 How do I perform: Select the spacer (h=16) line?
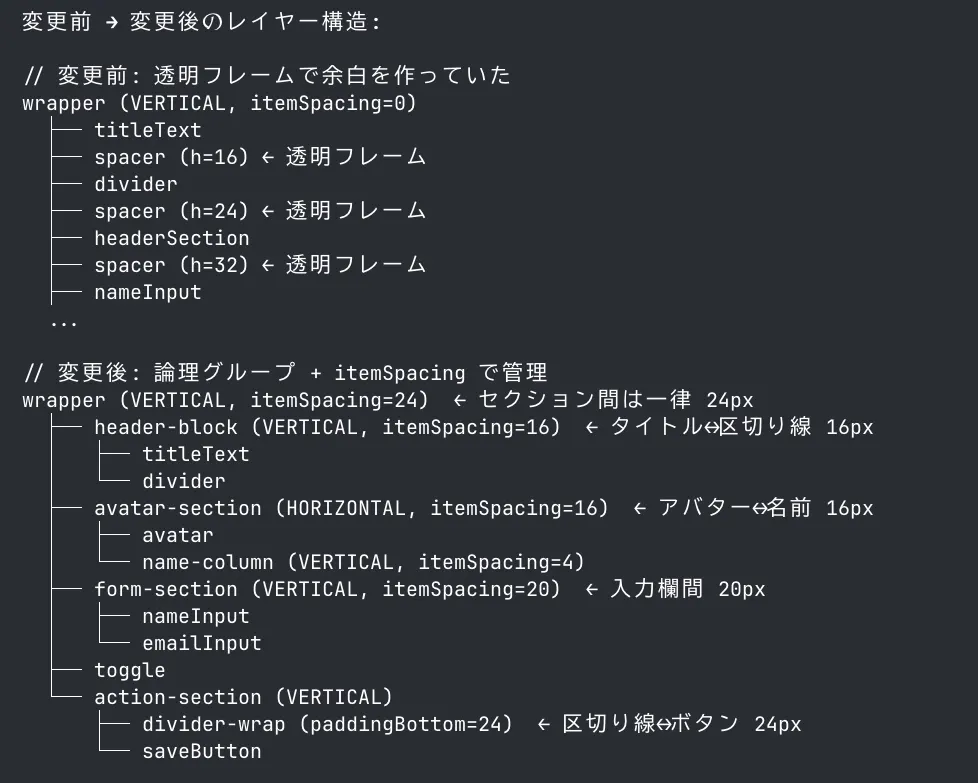pos(260,157)
